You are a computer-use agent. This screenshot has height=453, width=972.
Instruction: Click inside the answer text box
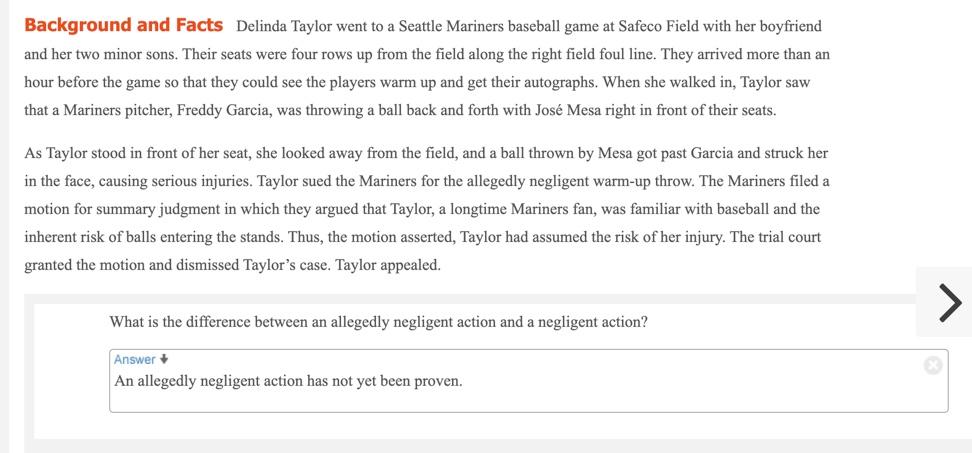528,380
